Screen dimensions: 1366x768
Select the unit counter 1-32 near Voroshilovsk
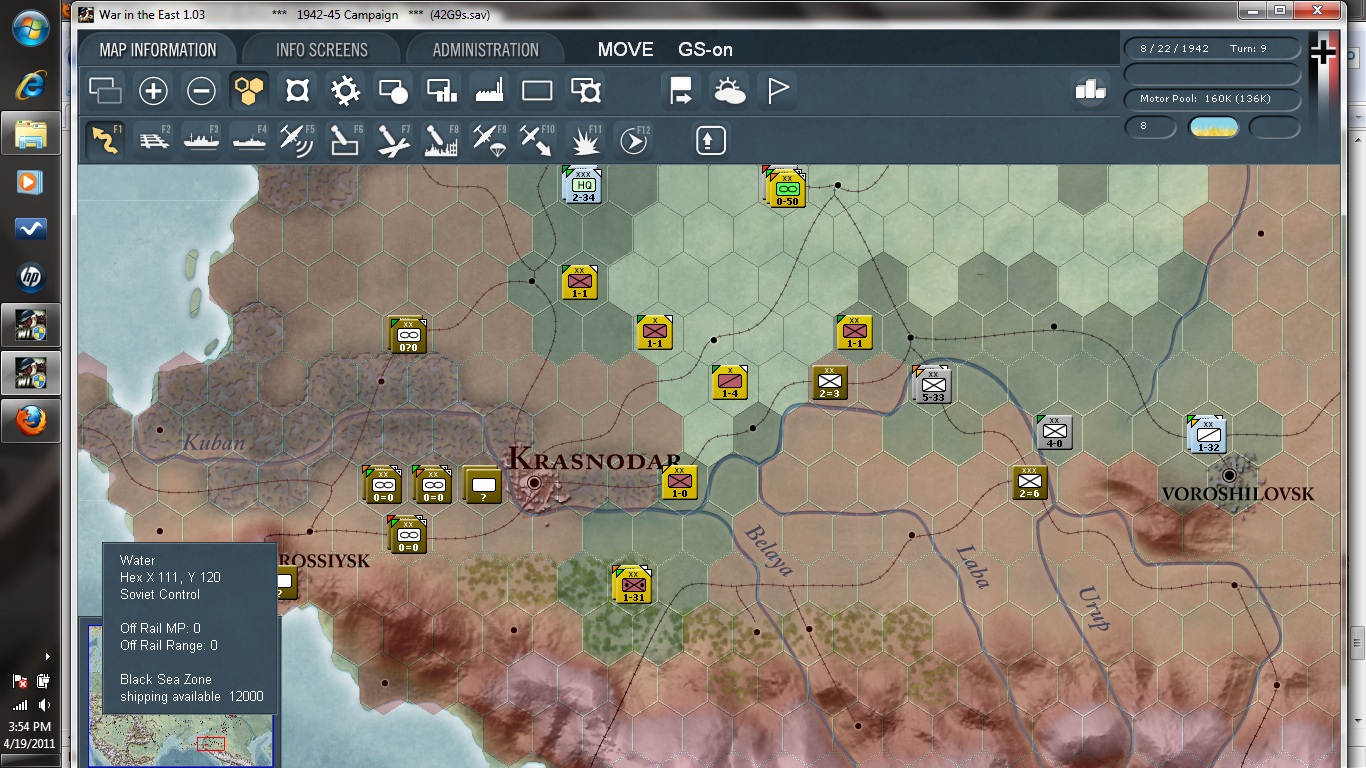(1206, 434)
